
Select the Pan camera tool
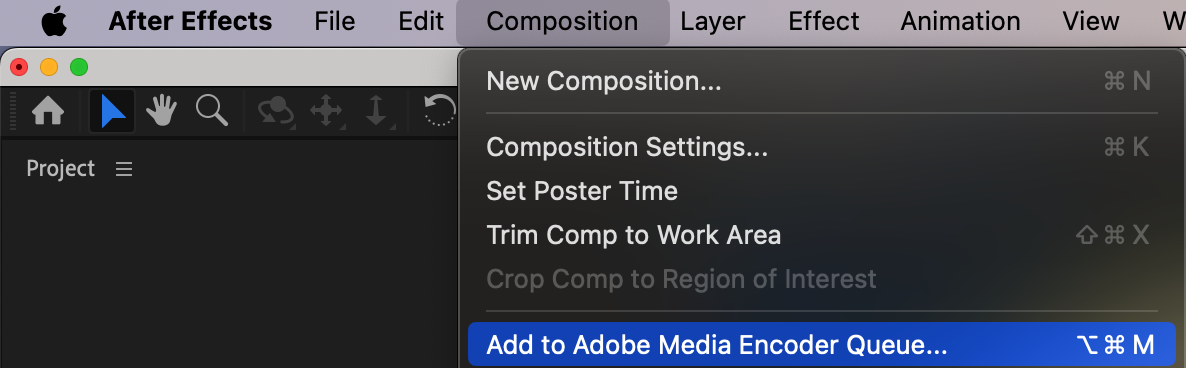[326, 113]
